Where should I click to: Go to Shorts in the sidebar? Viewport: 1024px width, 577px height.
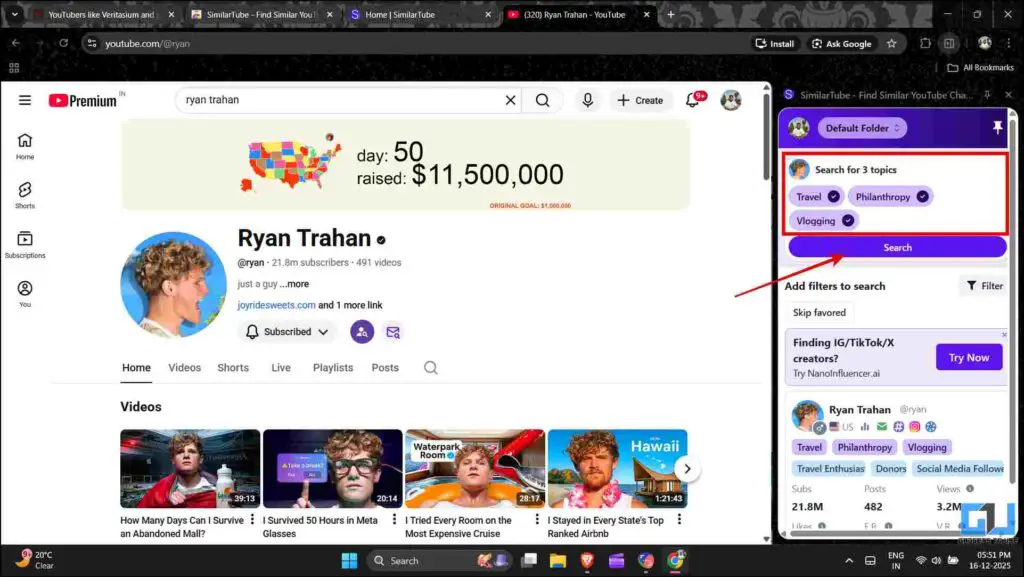point(25,194)
